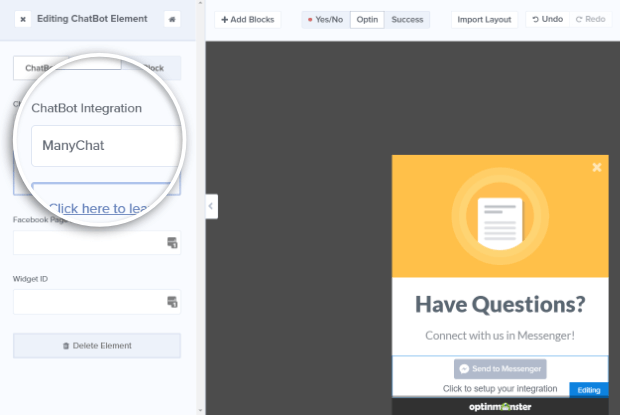Click the OptinMonster logo in popup footer
This screenshot has height=415, width=620.
(500, 407)
